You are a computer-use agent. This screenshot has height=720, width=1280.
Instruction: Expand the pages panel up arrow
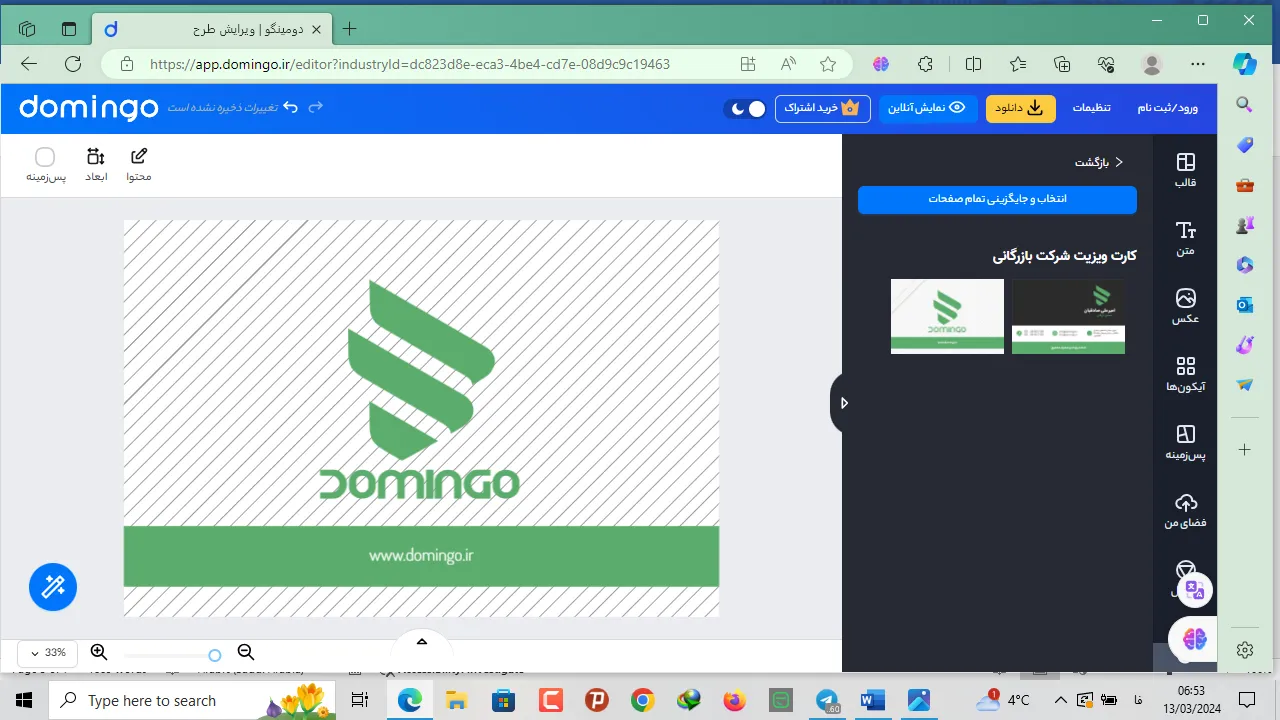point(422,642)
